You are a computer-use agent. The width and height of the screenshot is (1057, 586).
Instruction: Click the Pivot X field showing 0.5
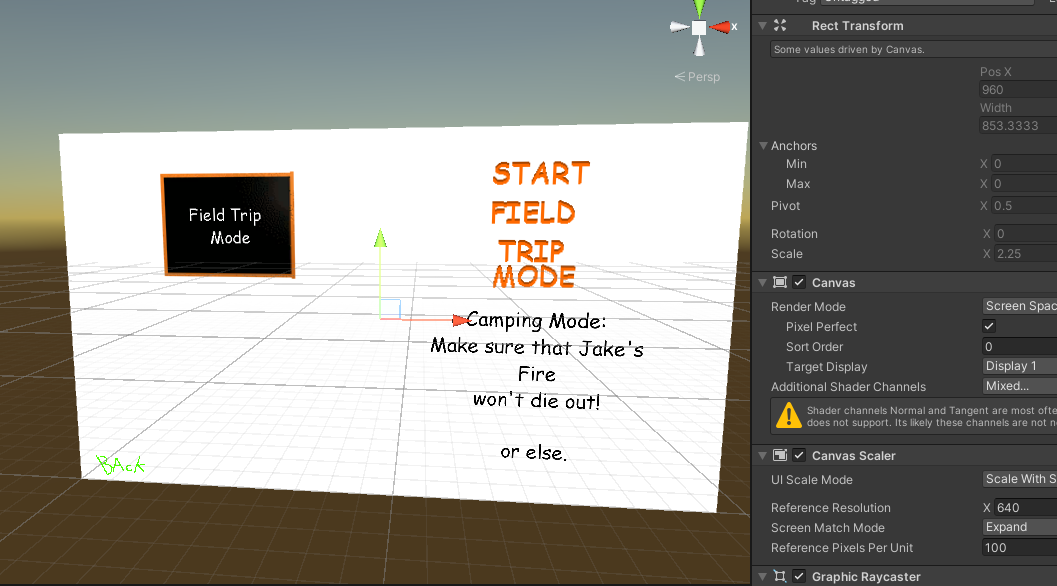tap(1025, 206)
